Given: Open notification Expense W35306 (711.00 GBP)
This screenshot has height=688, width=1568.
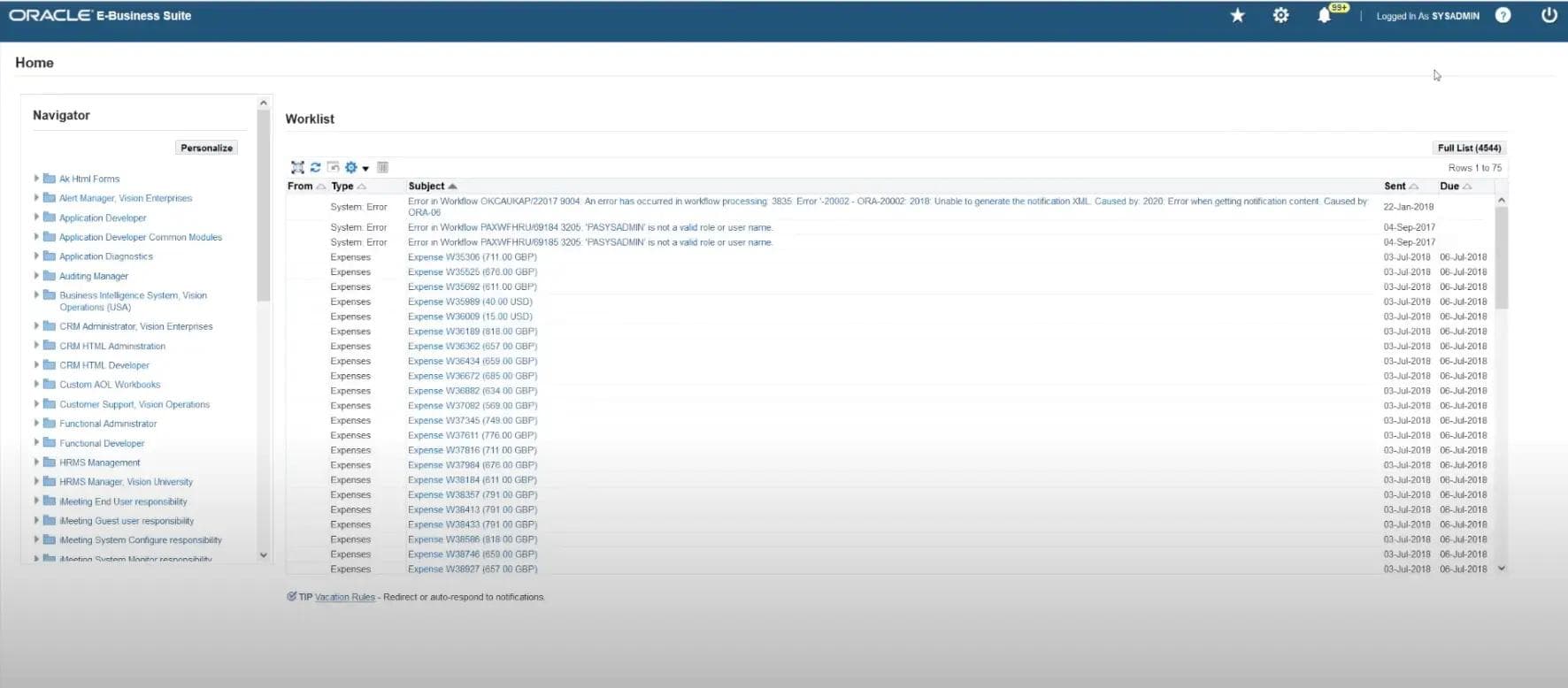Looking at the screenshot, I should [473, 257].
